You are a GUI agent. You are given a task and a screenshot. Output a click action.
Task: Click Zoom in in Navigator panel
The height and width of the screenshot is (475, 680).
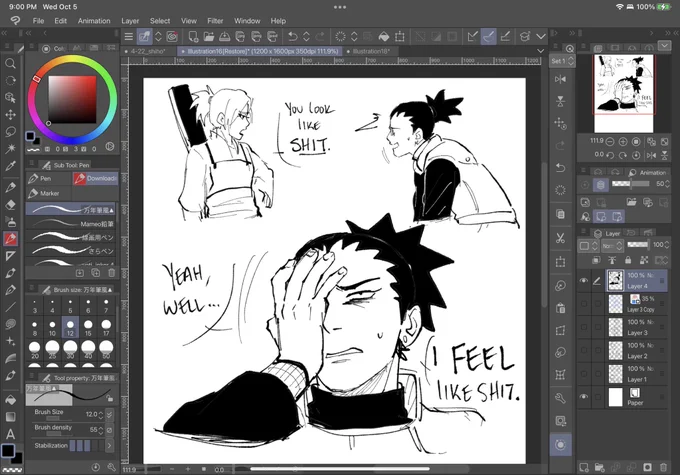[623, 141]
